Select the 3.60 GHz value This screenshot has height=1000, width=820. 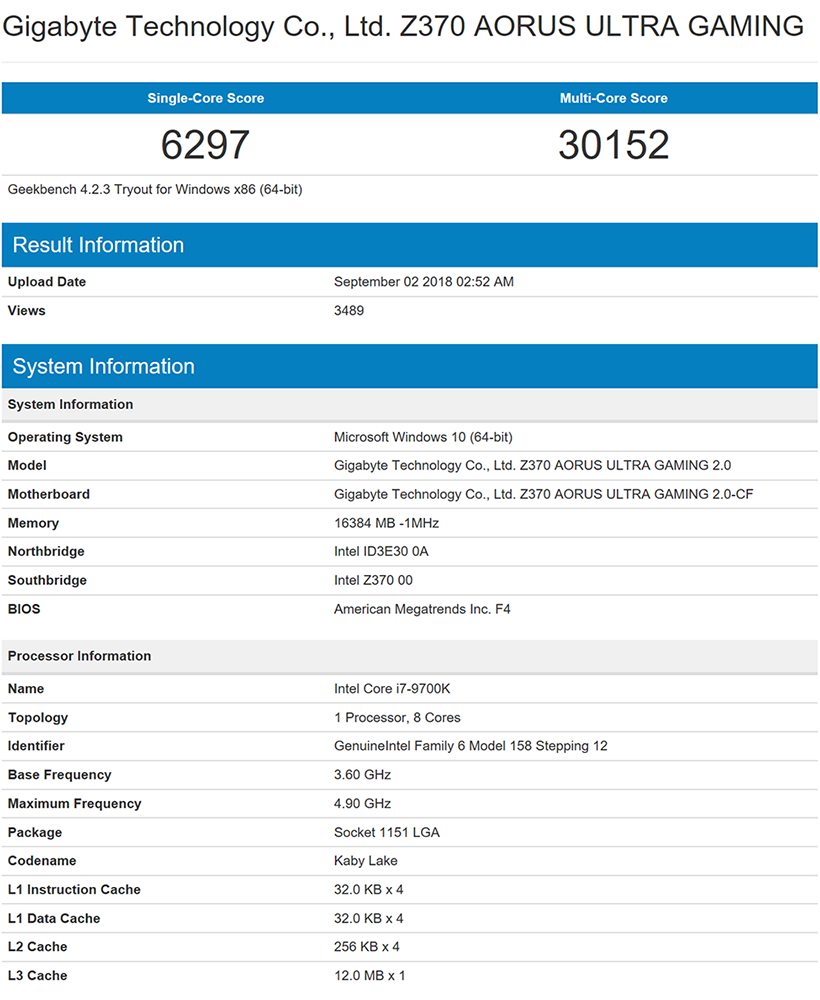[x=362, y=775]
